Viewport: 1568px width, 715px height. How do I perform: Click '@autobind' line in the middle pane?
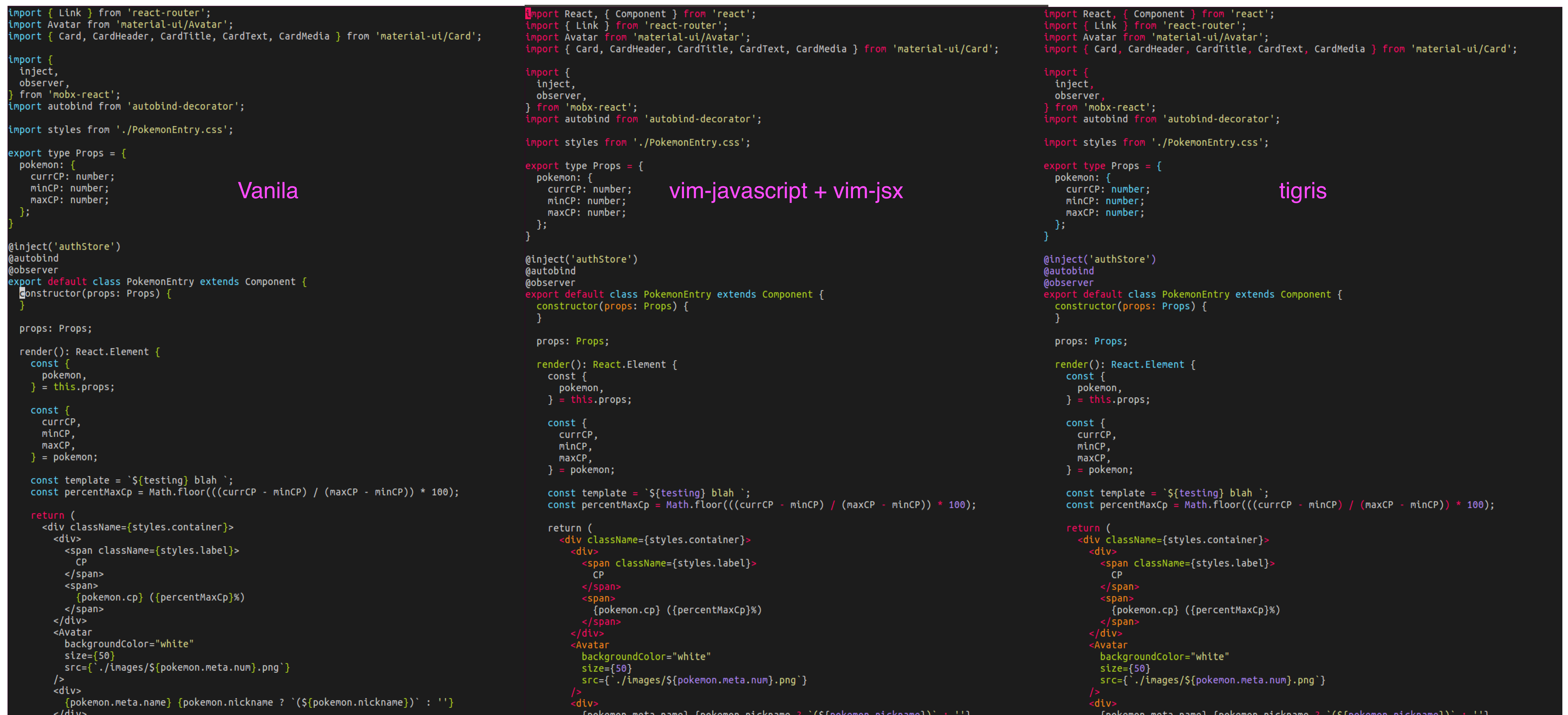coord(550,271)
